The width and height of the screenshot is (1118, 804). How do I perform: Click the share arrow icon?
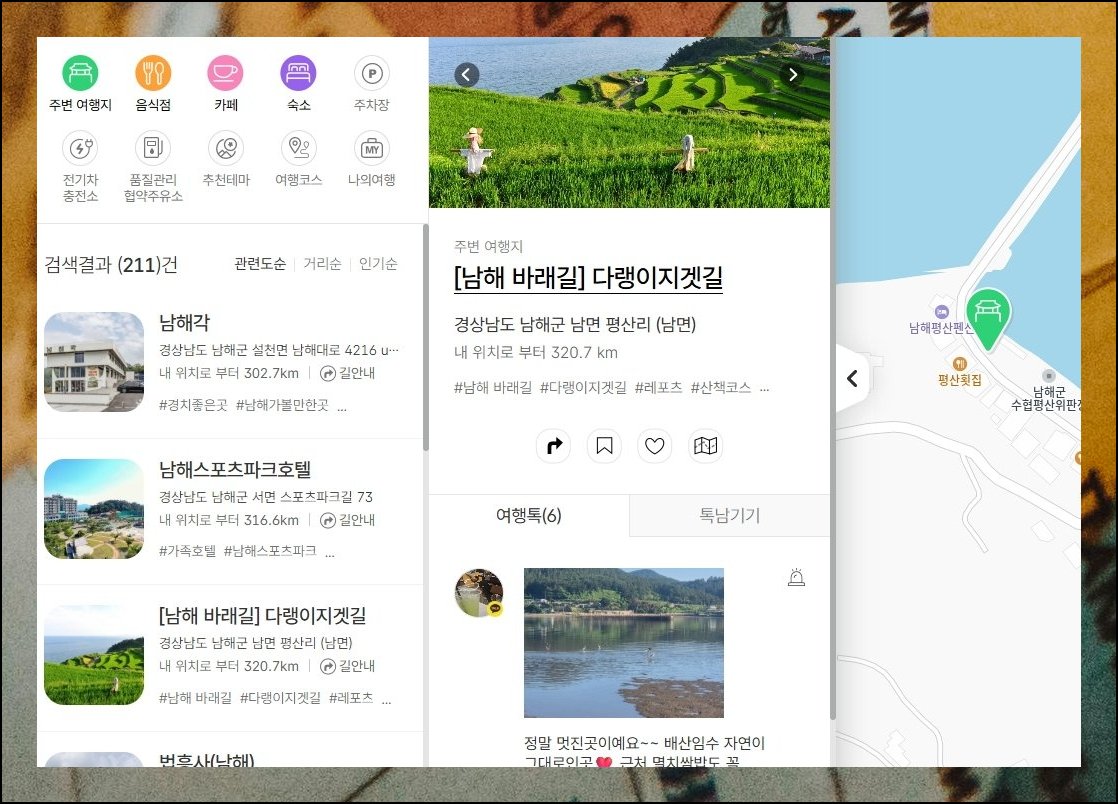(553, 445)
